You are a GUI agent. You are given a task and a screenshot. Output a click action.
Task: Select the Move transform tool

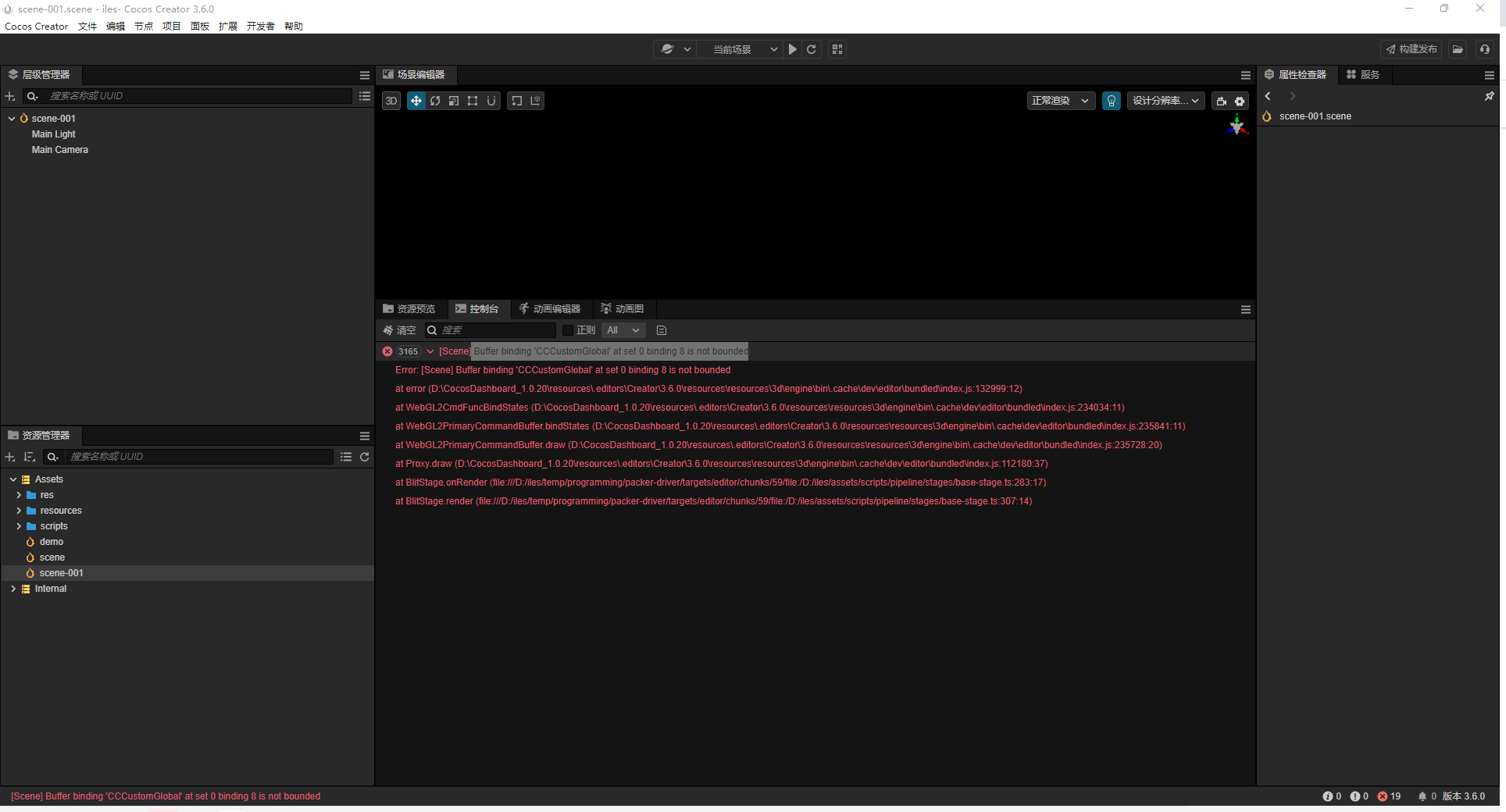point(416,101)
